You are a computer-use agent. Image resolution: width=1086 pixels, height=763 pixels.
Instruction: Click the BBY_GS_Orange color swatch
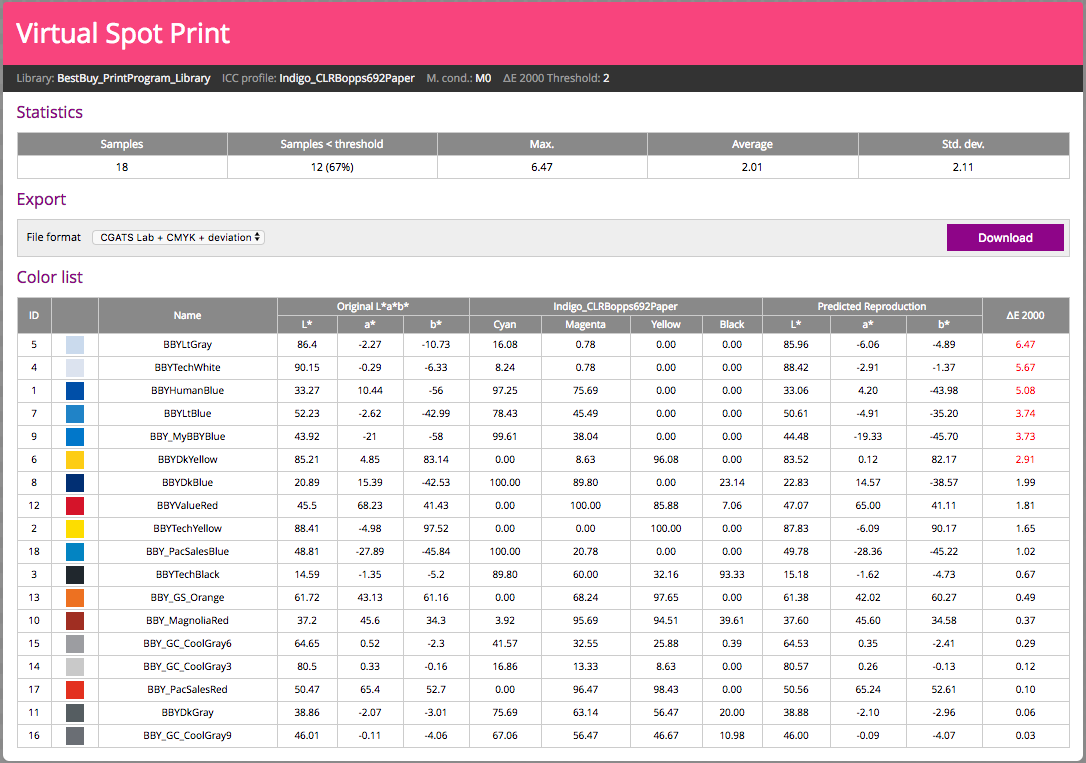coord(75,598)
